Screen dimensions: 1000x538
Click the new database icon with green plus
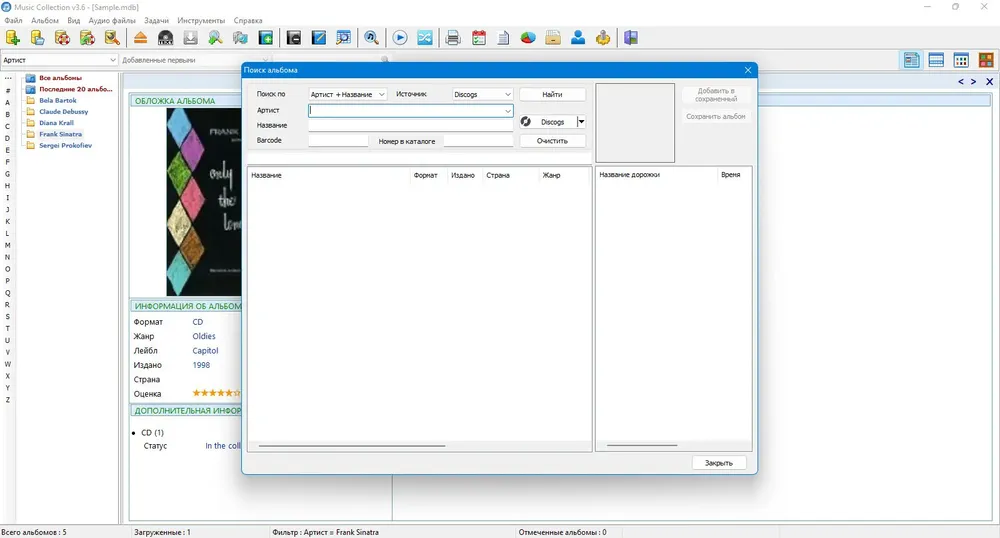pos(13,38)
